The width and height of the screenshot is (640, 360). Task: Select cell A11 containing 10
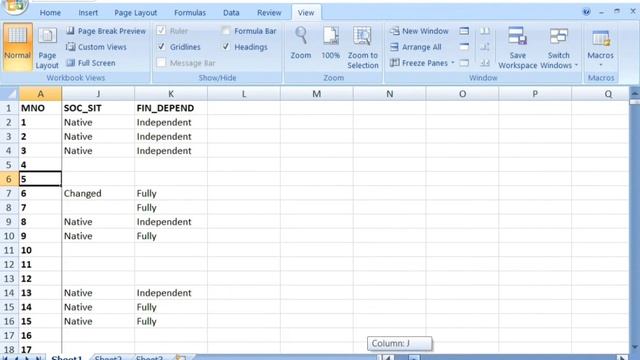40,250
